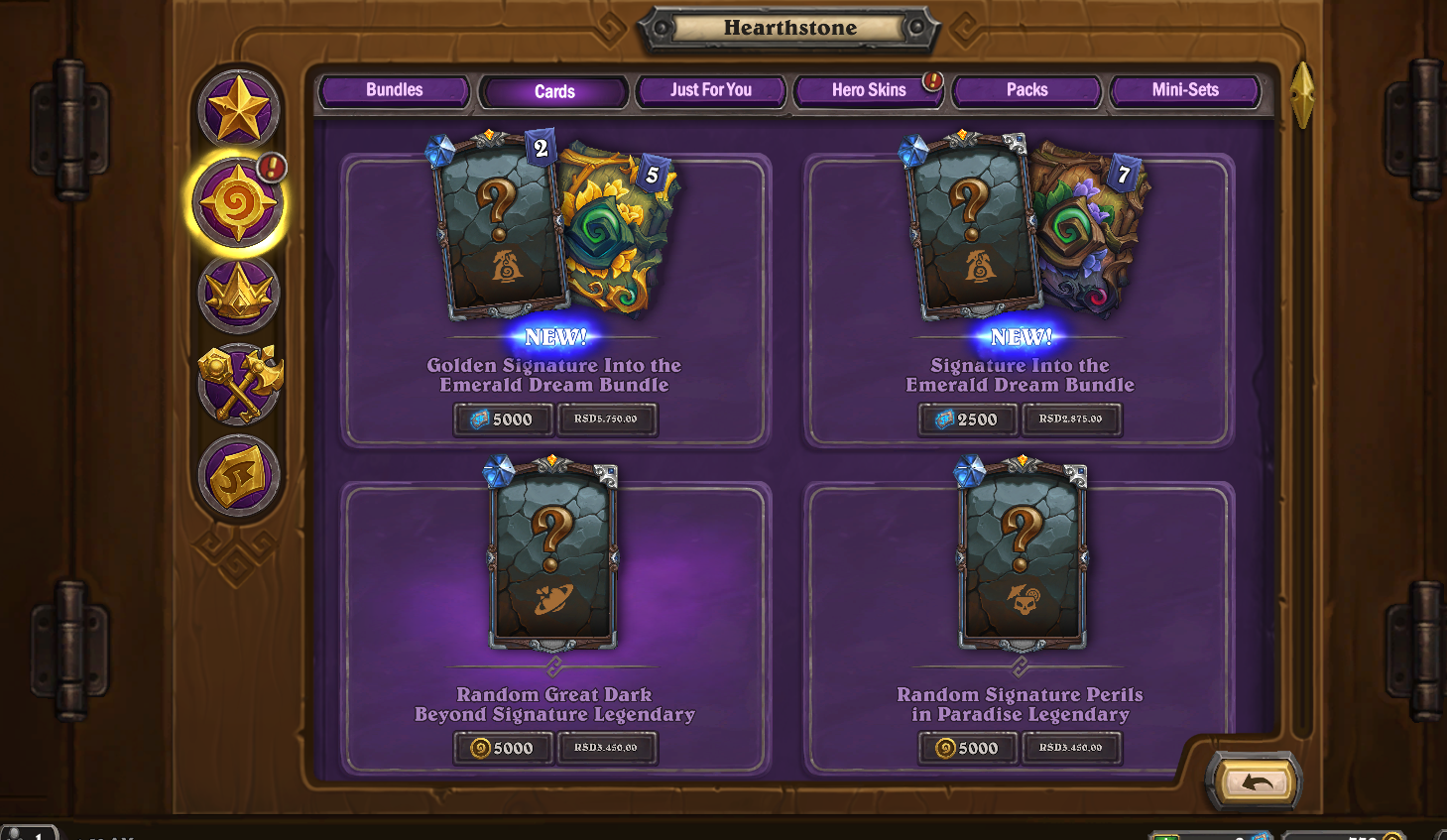Click the 2500 runestones price button
The image size is (1447, 840).
pos(969,420)
